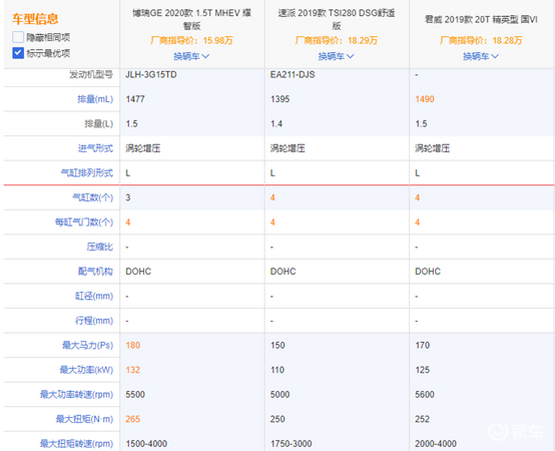Uncheck the 标示最优项 checkbox
Viewport: 555px width, 451px height.
18,53
